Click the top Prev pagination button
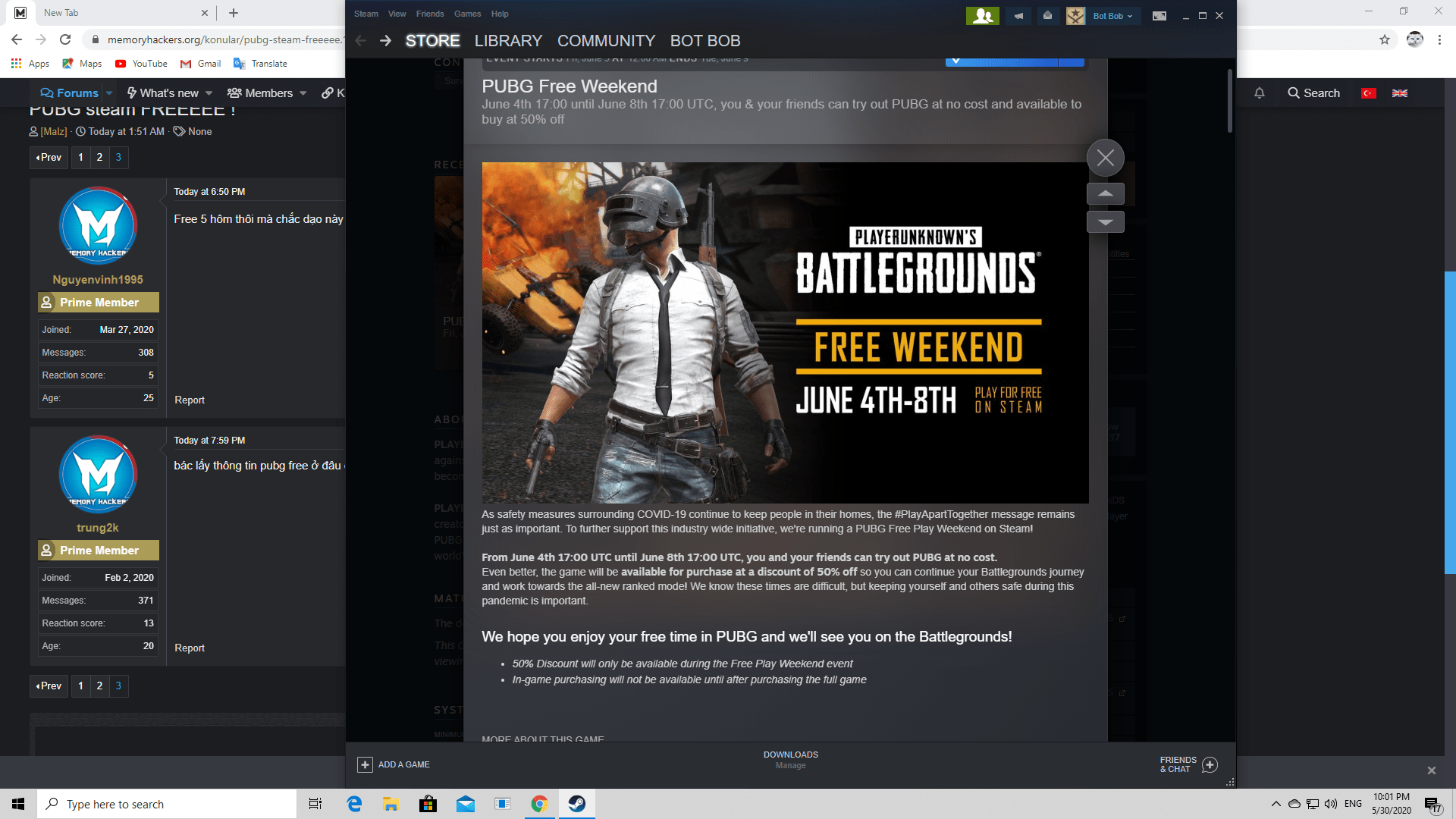This screenshot has height=819, width=1456. point(49,157)
